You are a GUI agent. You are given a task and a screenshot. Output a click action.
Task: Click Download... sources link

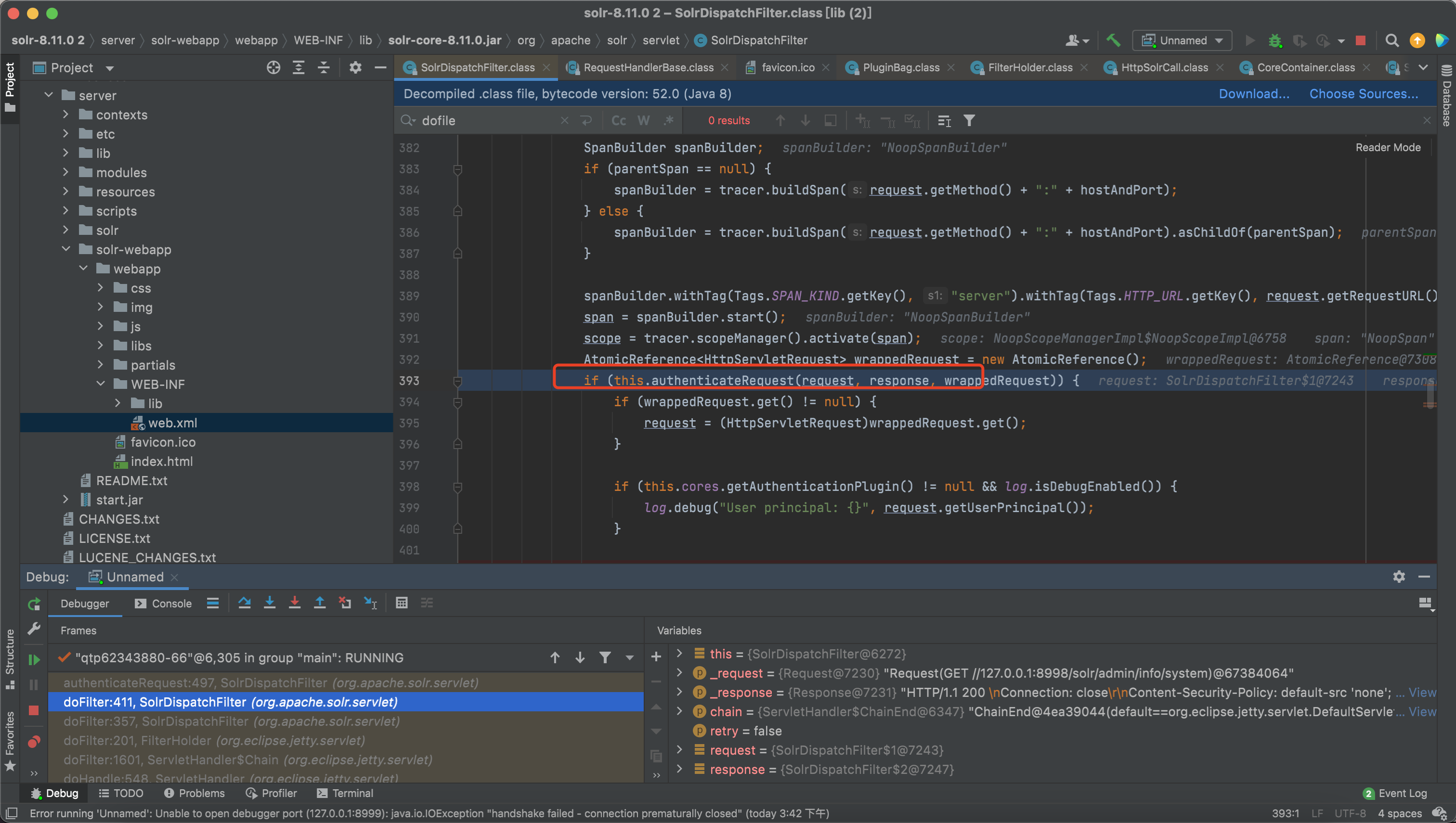[x=1254, y=94]
